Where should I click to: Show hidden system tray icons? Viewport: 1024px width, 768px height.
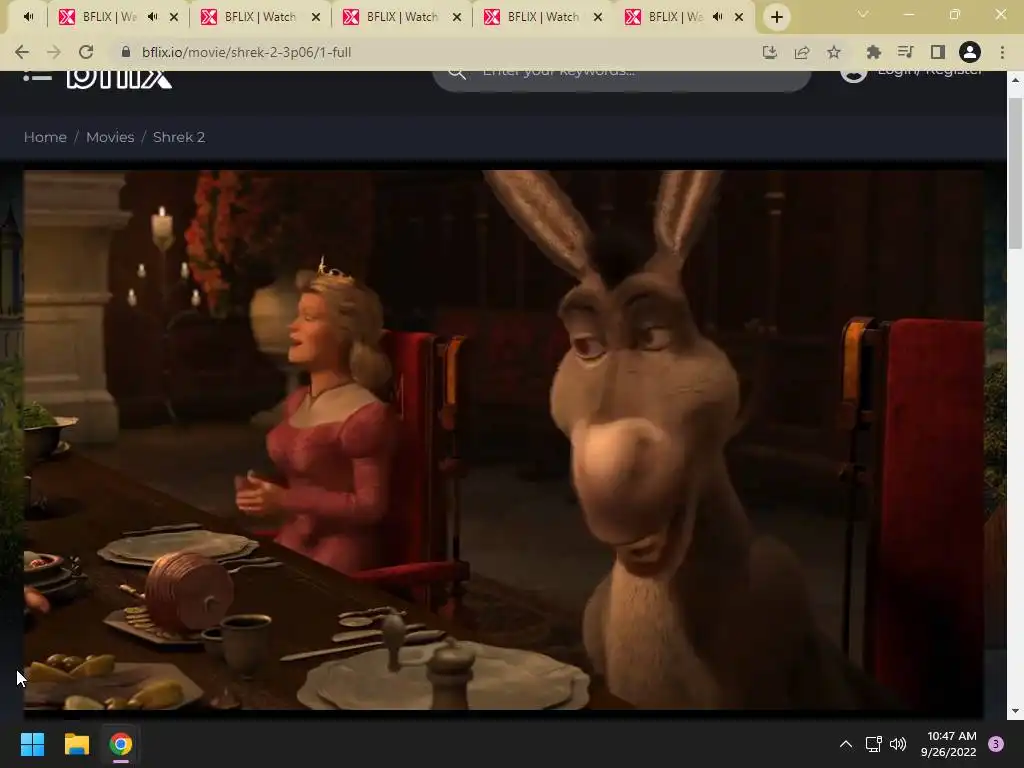[x=845, y=744]
